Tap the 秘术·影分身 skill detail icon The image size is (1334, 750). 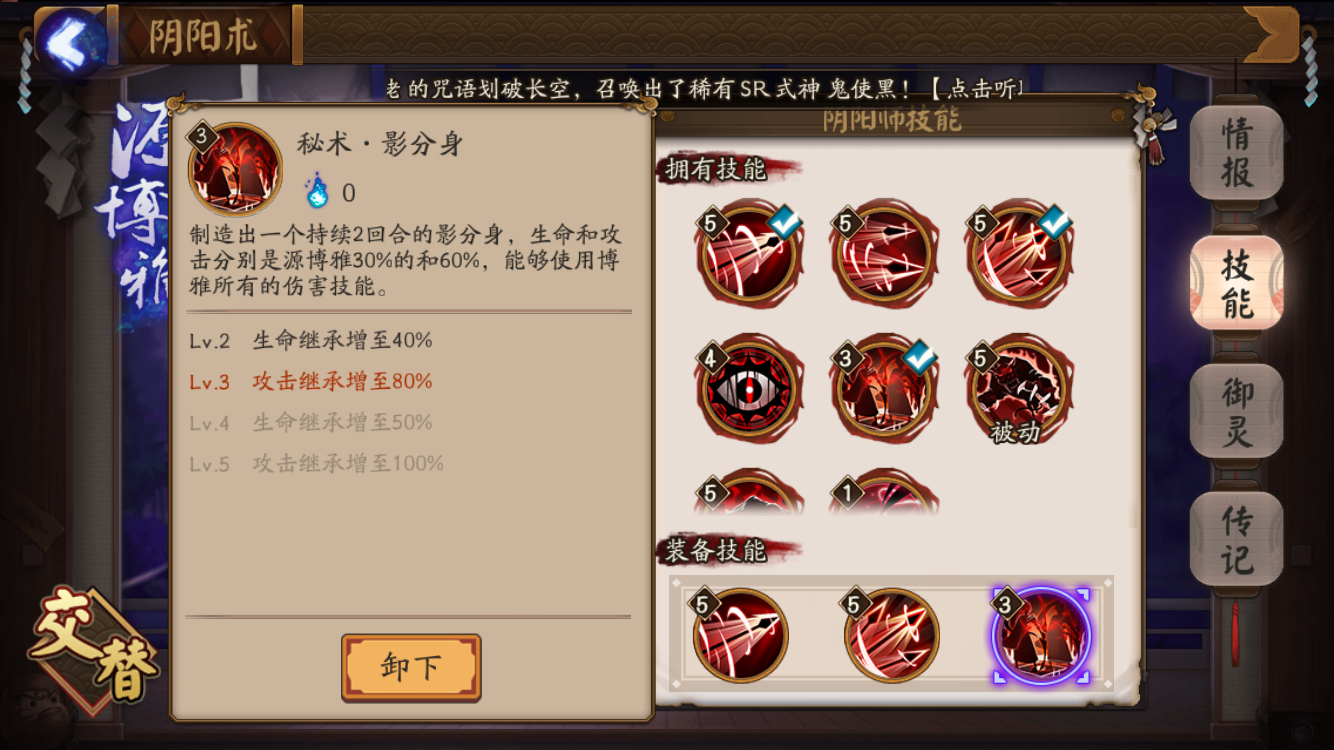(x=235, y=167)
